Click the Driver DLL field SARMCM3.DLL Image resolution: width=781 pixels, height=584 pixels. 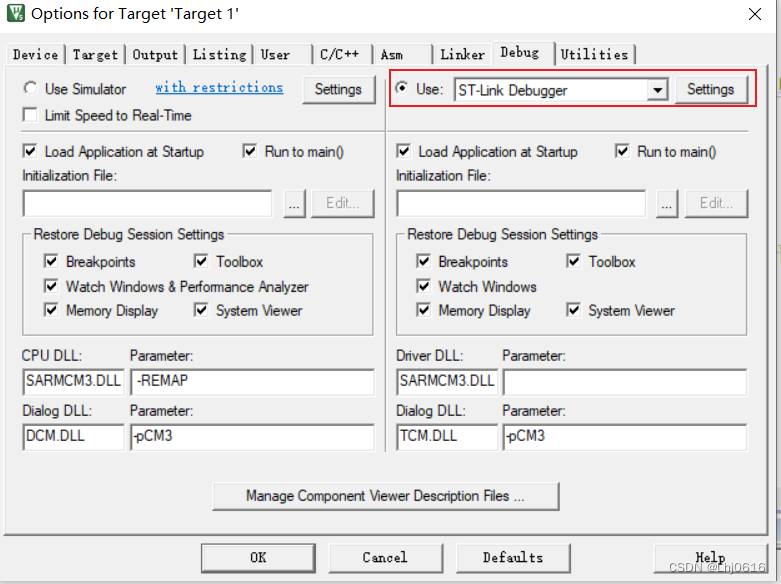pos(447,382)
